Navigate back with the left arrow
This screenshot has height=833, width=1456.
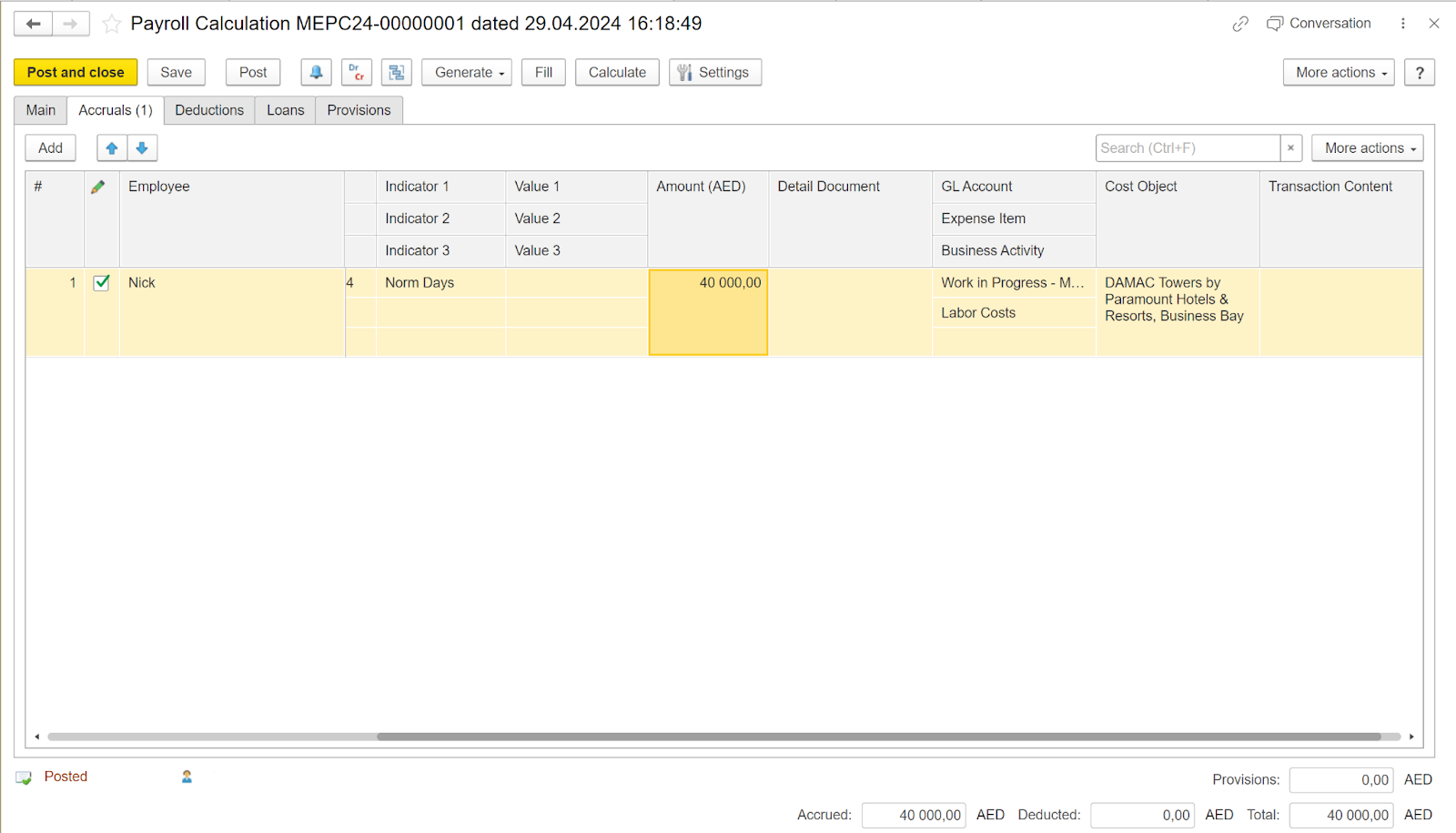[x=33, y=24]
